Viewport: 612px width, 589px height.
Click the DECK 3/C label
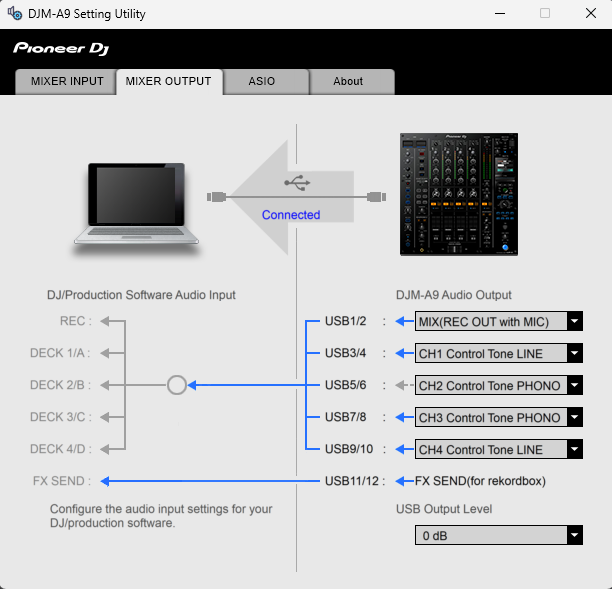click(x=61, y=417)
